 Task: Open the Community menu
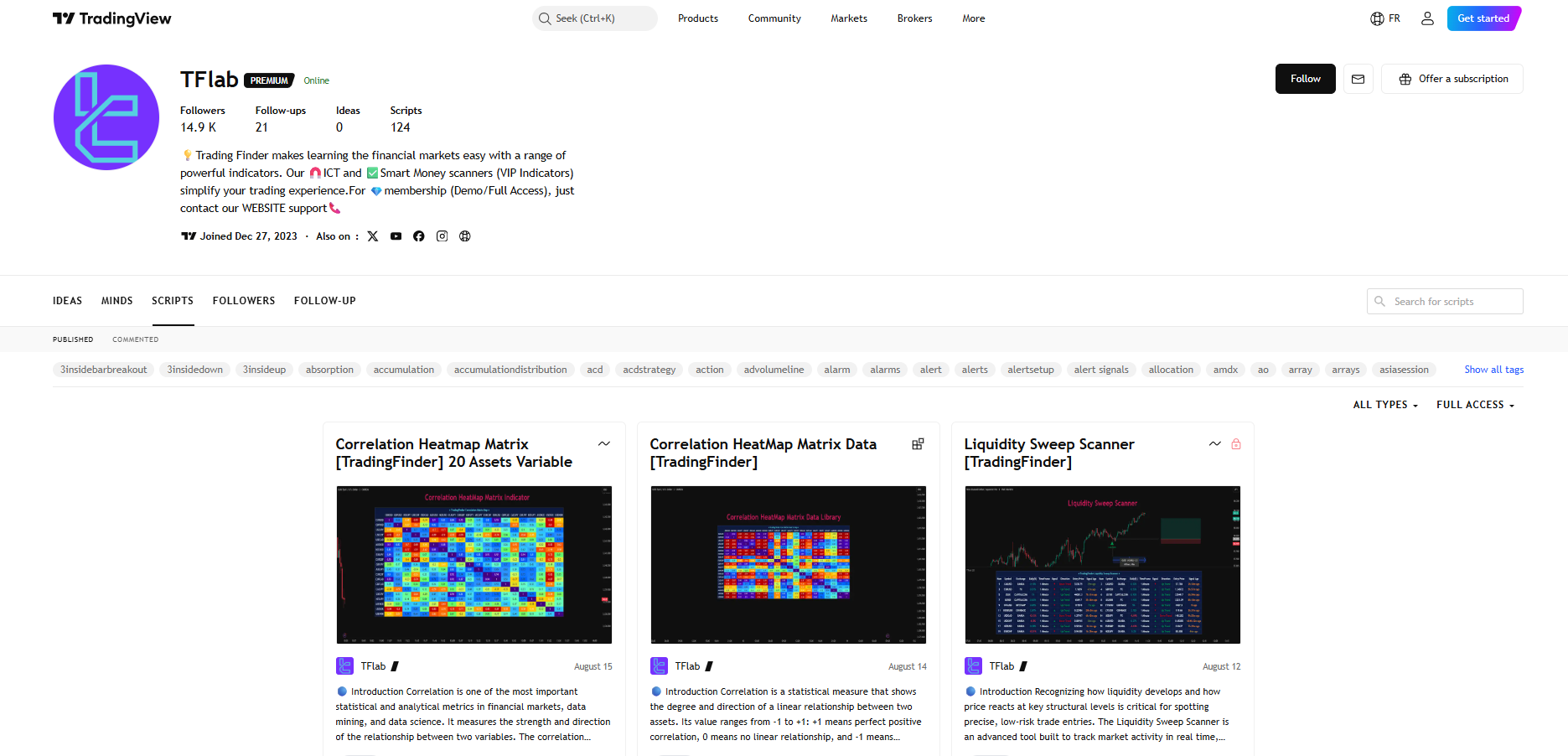pyautogui.click(x=774, y=18)
